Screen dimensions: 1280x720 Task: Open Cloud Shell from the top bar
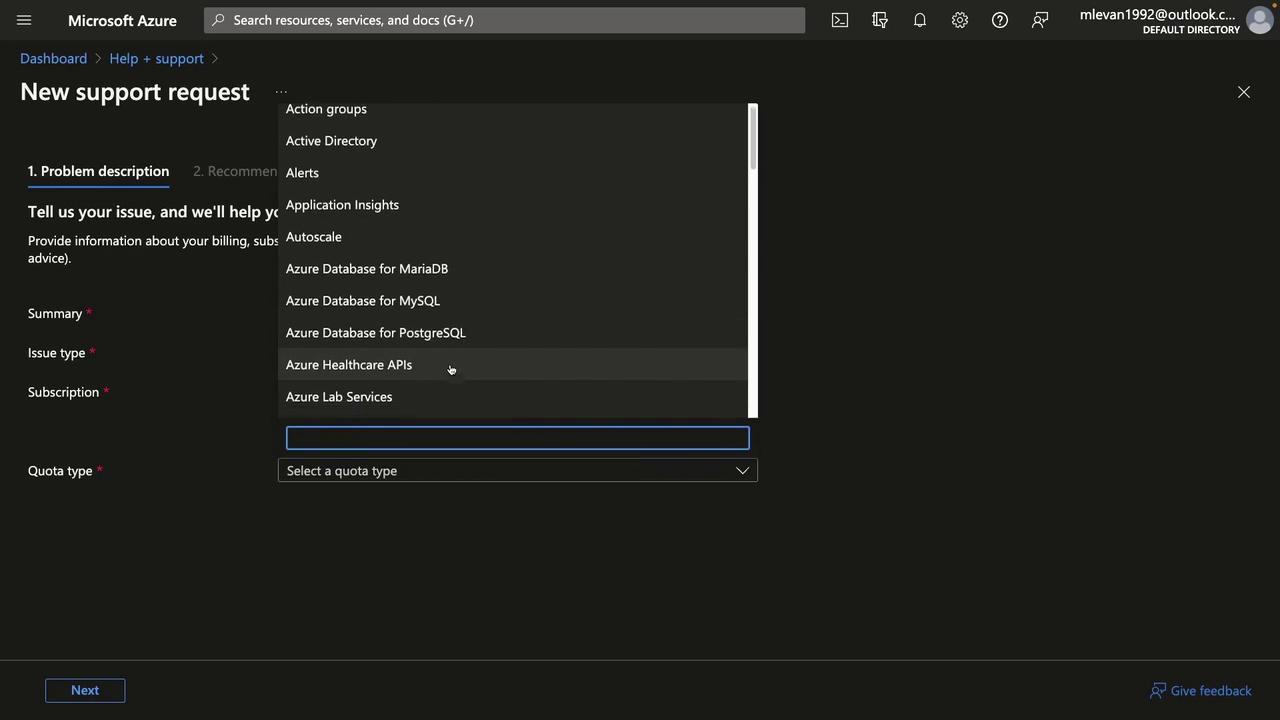[840, 20]
